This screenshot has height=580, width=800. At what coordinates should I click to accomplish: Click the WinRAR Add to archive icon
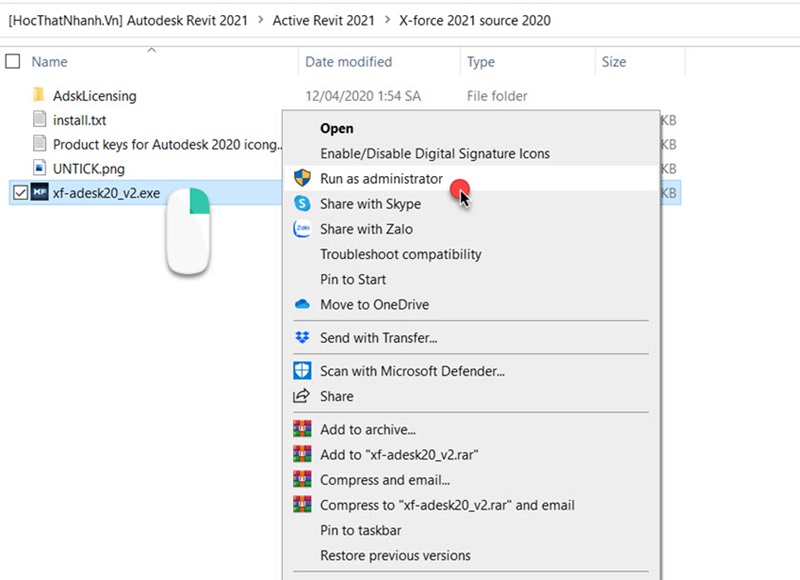tap(302, 430)
